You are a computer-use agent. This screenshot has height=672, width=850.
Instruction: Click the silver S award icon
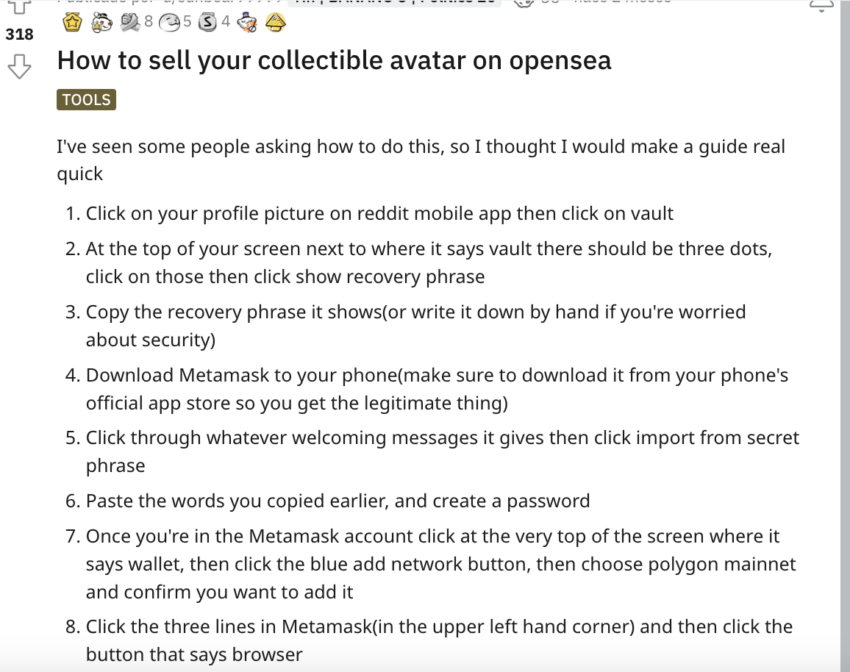pyautogui.click(x=207, y=21)
